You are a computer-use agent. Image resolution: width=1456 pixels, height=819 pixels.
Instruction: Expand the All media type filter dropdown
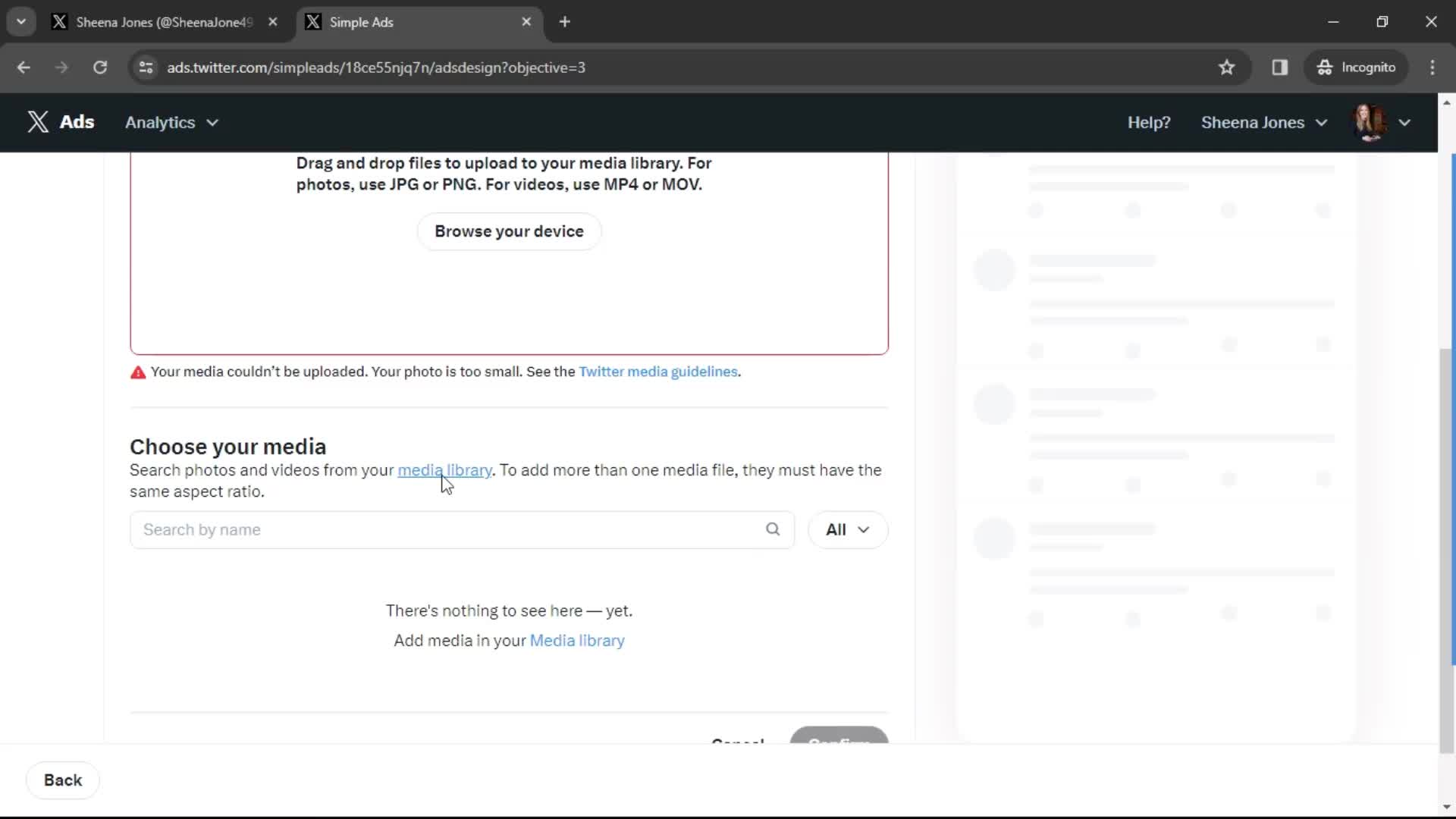pos(848,529)
